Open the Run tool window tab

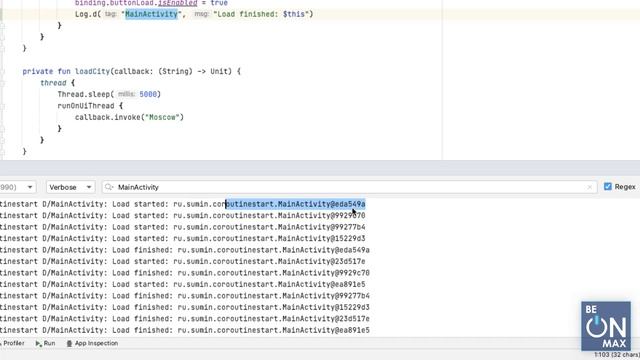(45, 343)
